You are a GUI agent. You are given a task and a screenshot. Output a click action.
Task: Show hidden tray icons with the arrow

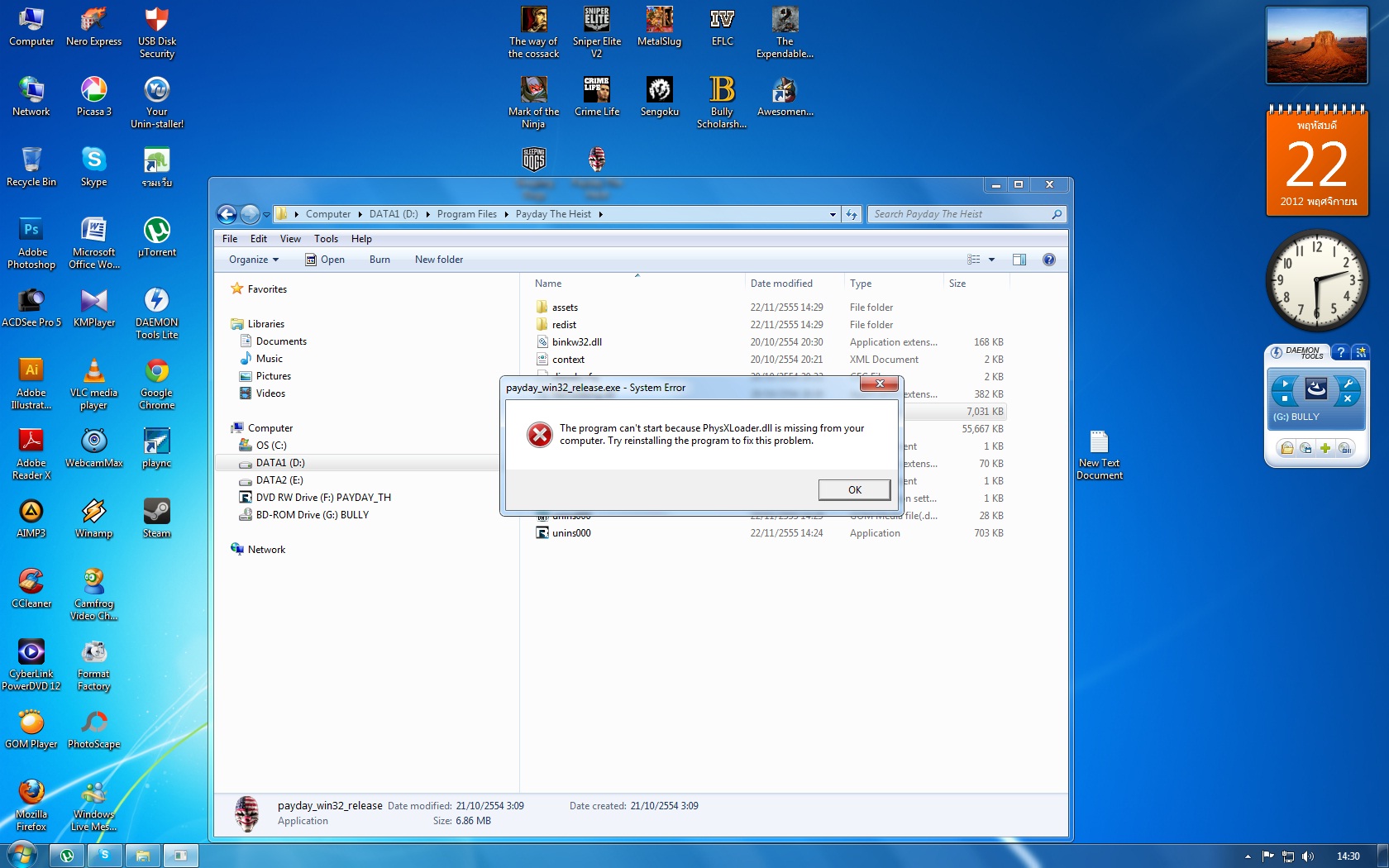[x=1247, y=856]
